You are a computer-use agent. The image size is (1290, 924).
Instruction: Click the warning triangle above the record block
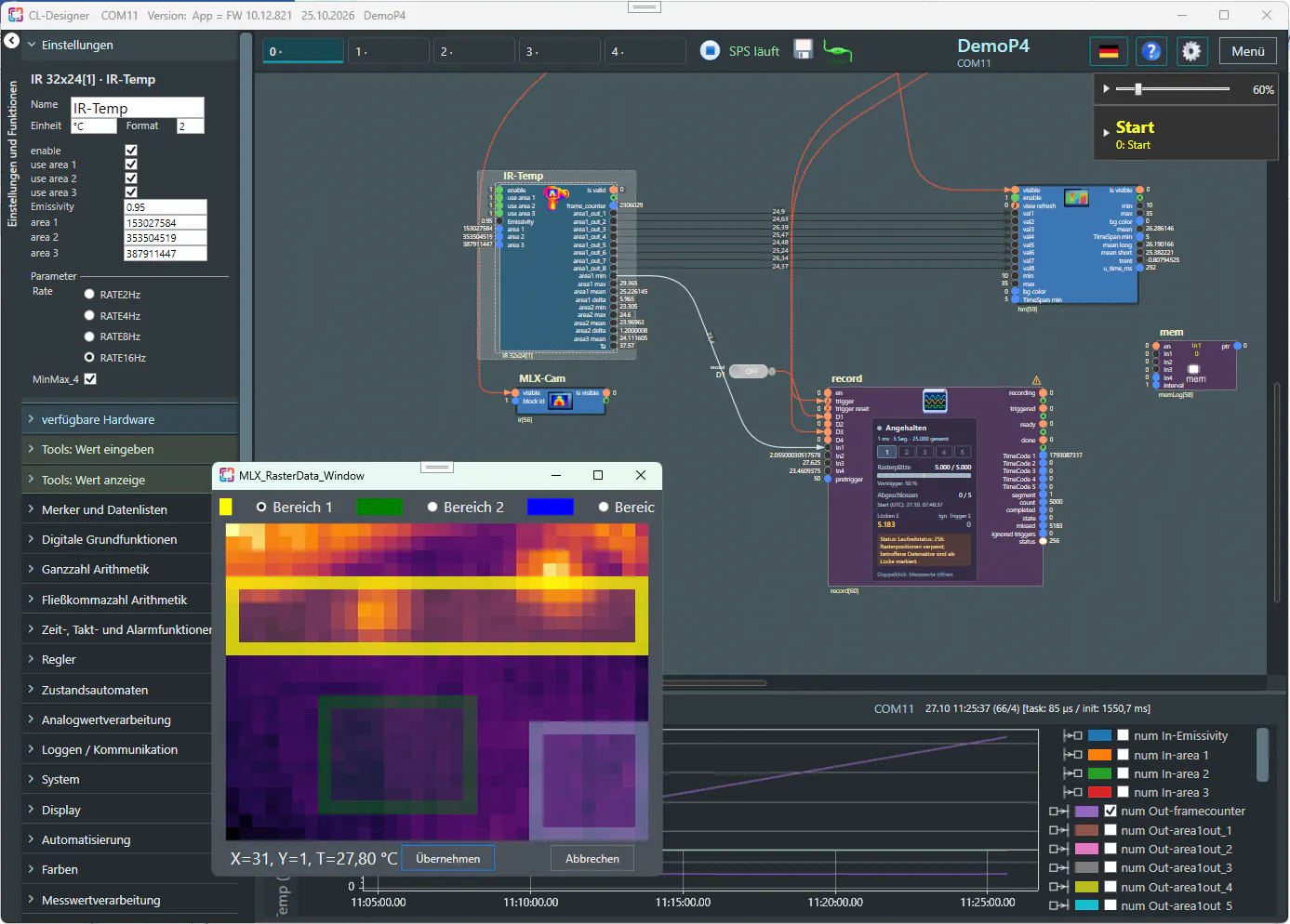(1036, 380)
